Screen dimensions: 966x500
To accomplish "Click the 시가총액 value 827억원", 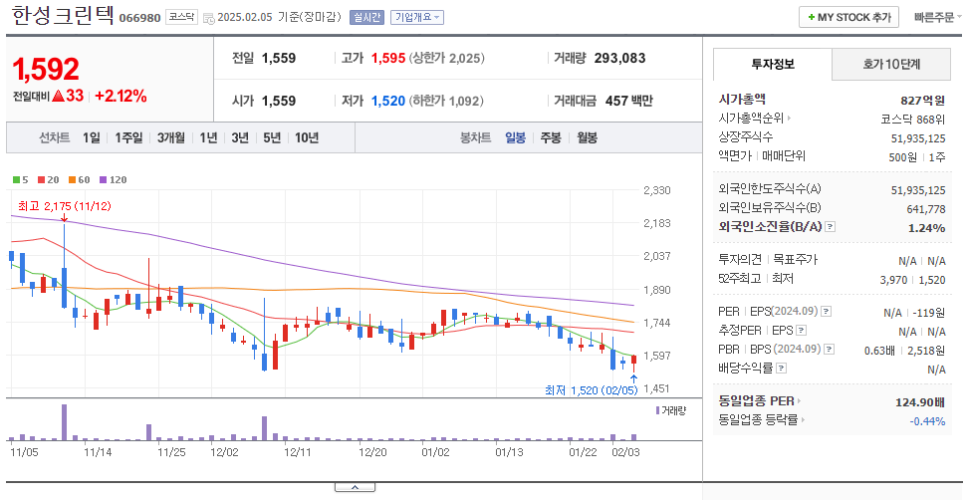I will click(x=922, y=100).
